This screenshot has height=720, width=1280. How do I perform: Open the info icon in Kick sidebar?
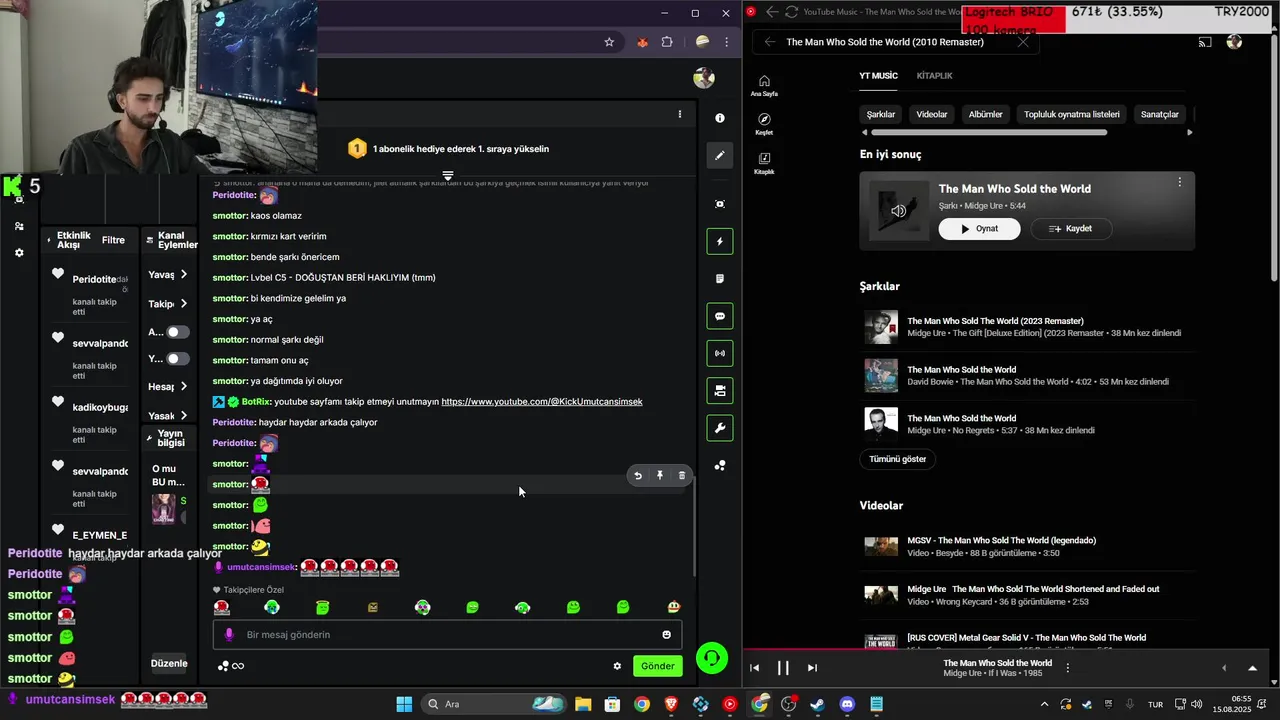pyautogui.click(x=720, y=118)
